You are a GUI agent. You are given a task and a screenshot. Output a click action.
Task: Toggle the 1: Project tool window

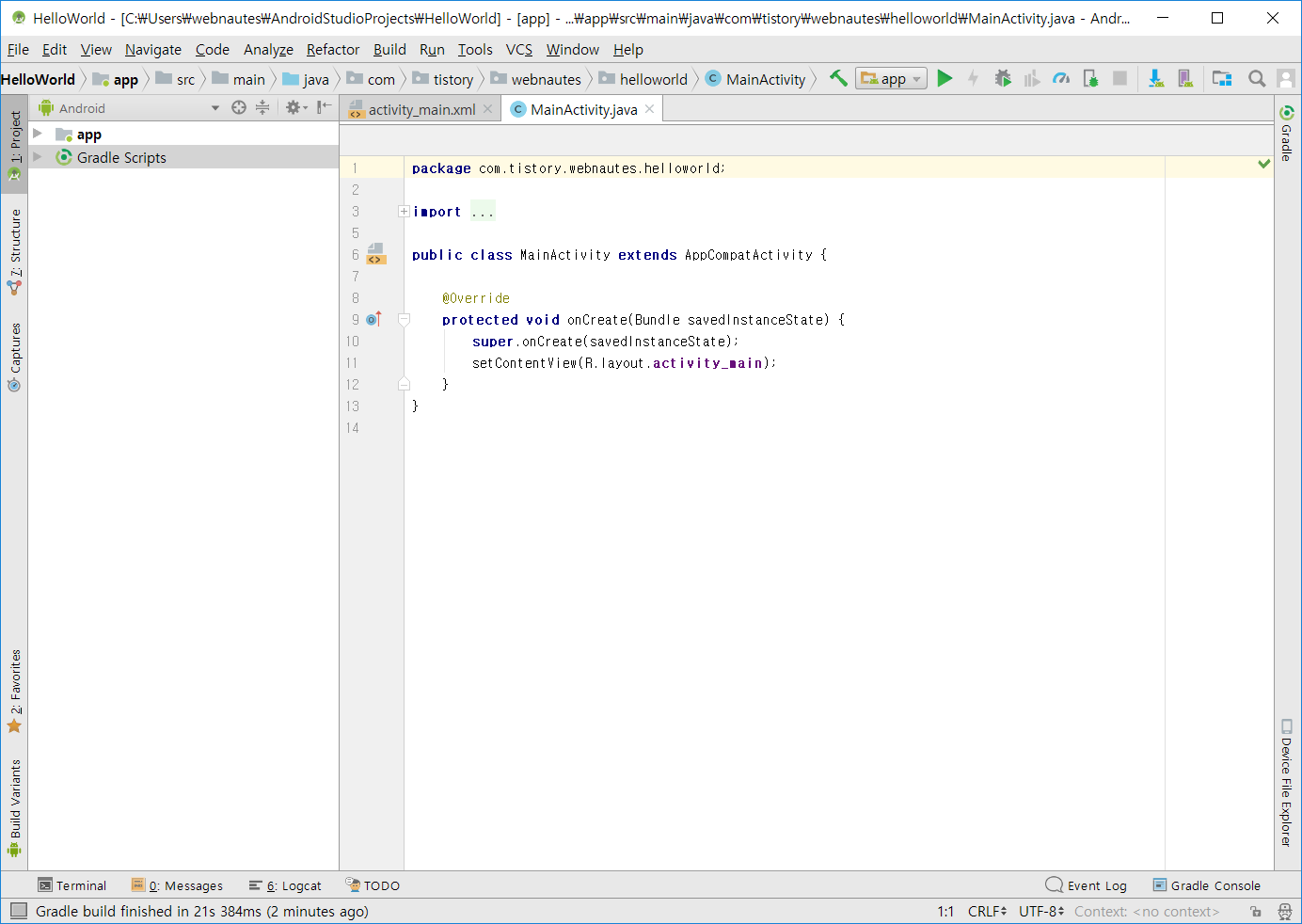14,146
